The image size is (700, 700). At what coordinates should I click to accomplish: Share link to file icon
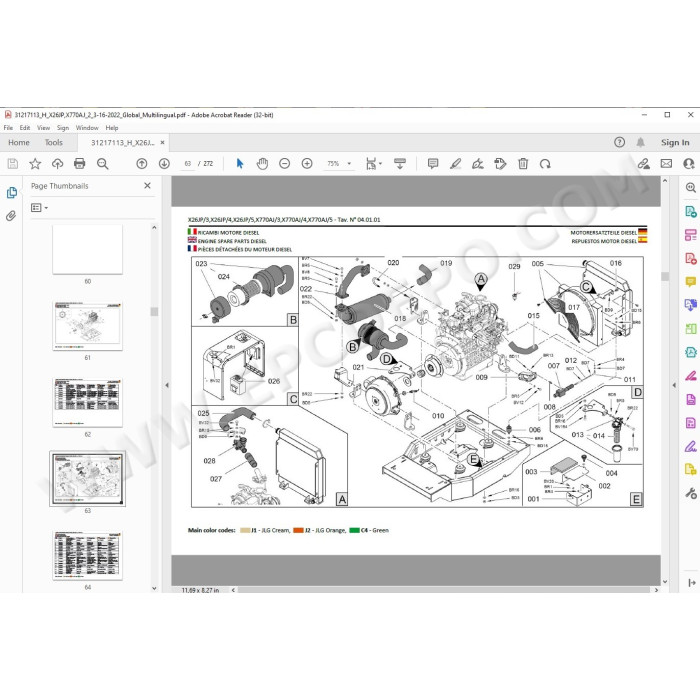coord(643,164)
